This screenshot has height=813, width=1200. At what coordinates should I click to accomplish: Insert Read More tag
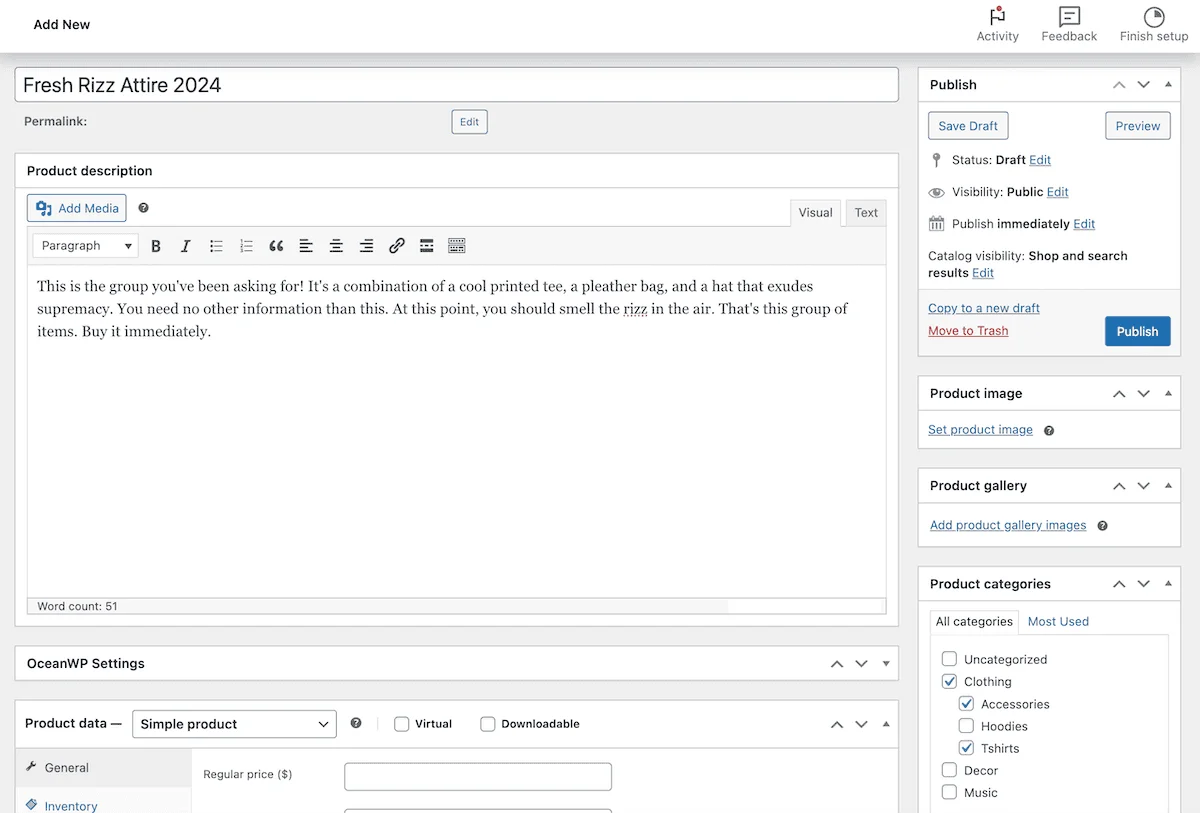pyautogui.click(x=426, y=246)
